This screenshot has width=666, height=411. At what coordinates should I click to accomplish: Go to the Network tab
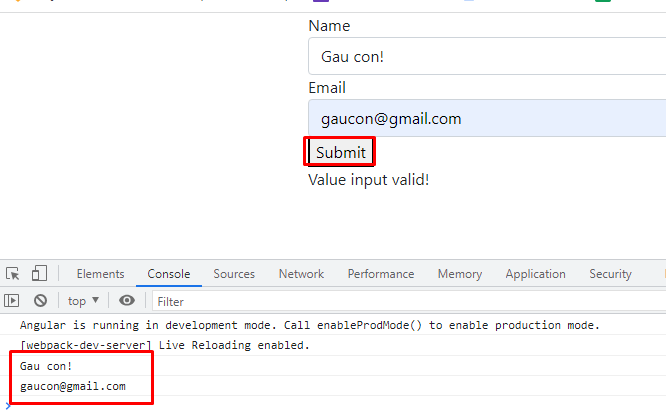301,274
